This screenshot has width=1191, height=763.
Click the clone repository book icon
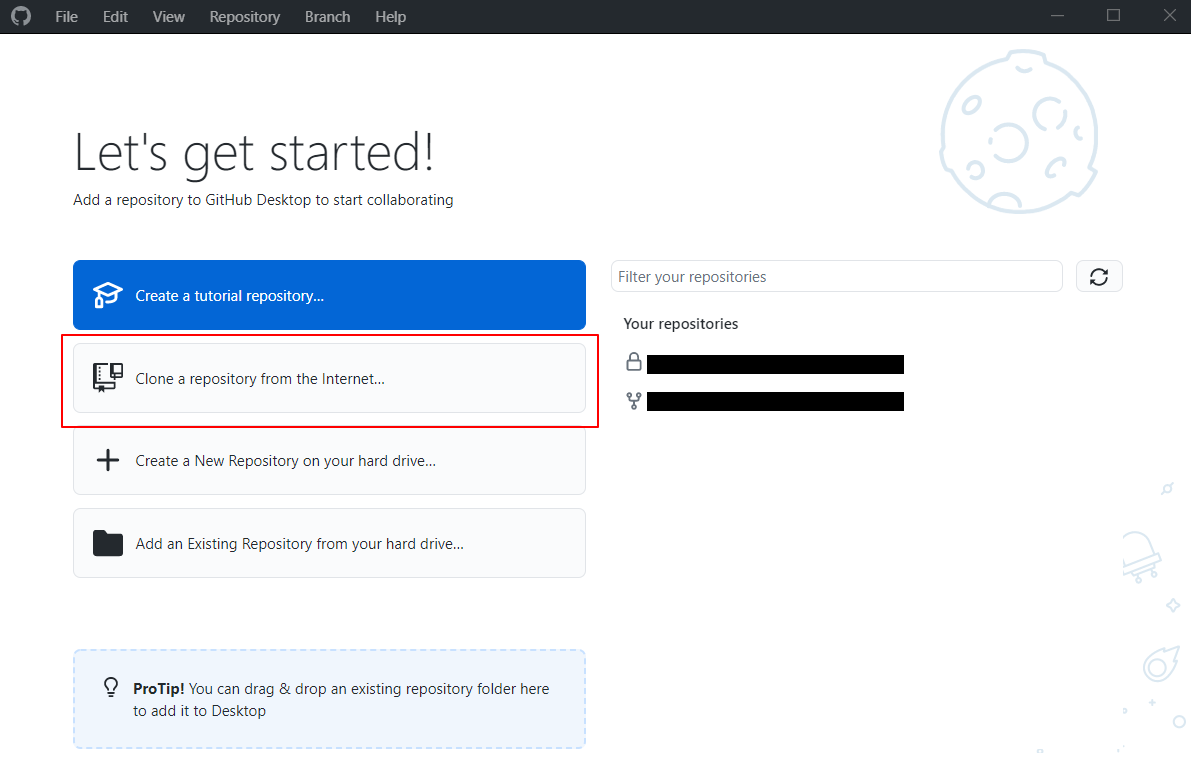(107, 378)
